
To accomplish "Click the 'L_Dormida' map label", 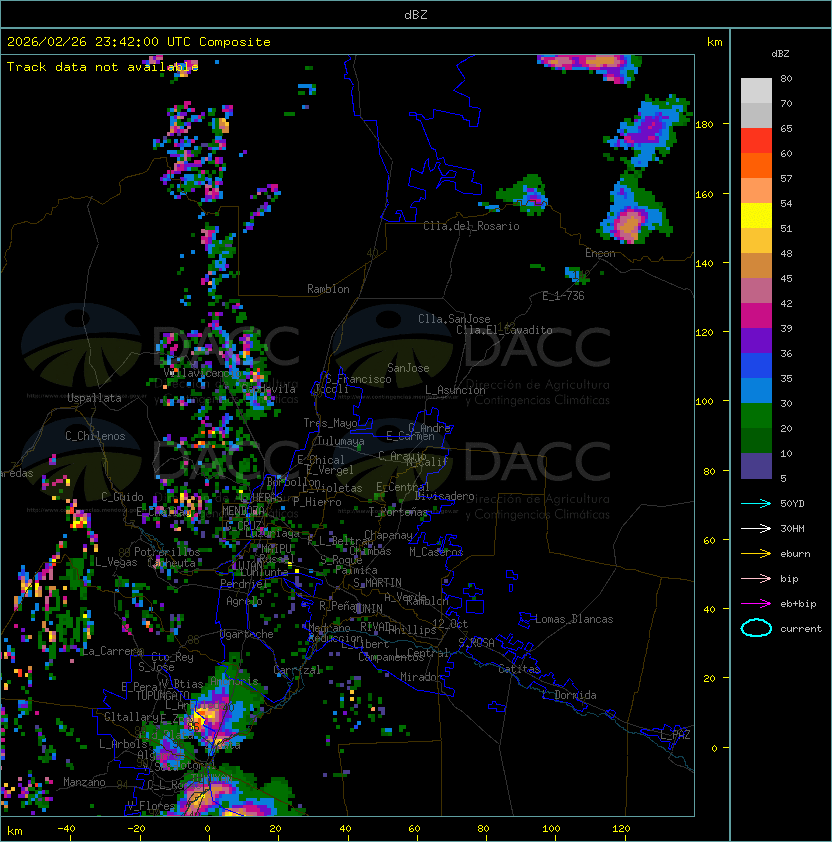I will click(569, 695).
